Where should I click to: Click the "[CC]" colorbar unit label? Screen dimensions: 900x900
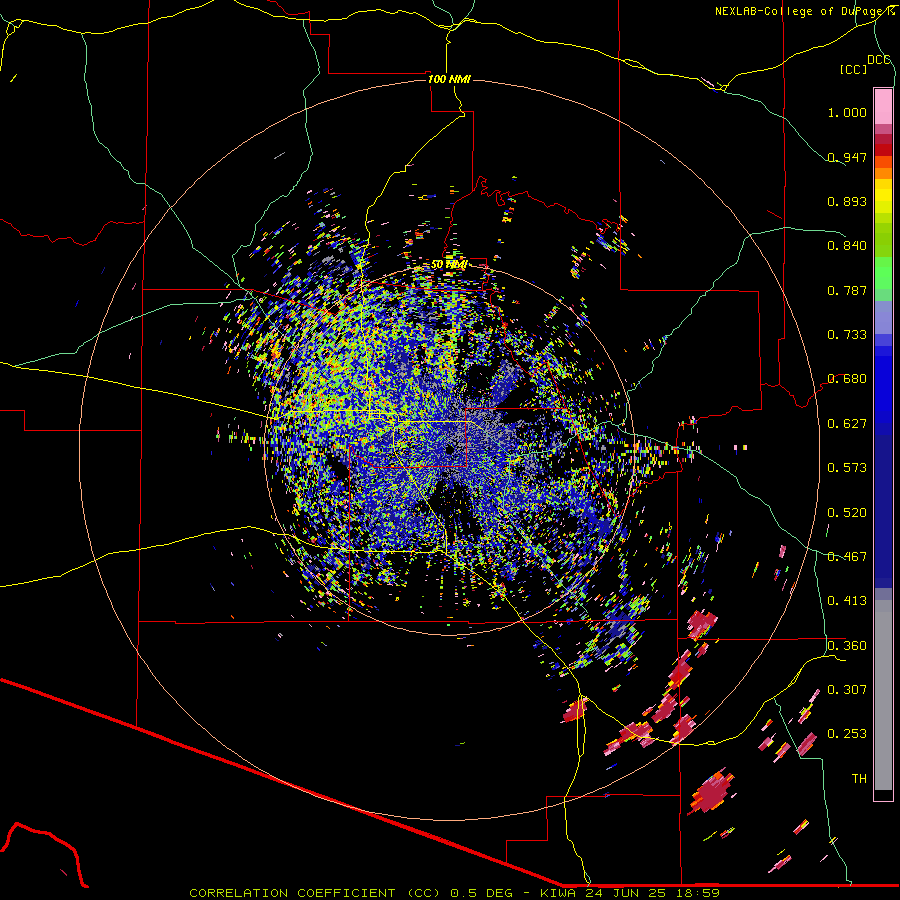pos(853,69)
